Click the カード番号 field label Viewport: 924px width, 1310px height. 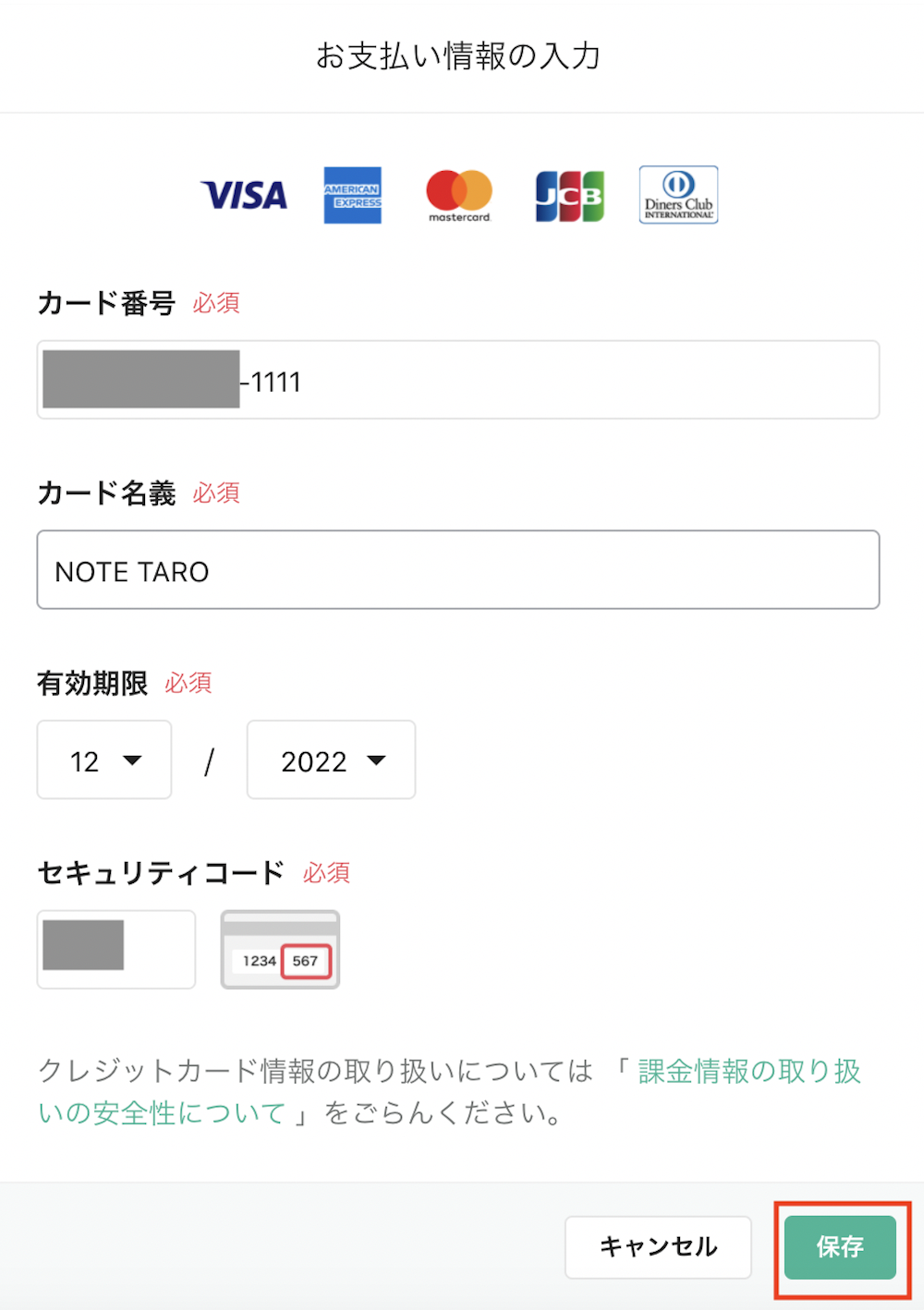click(106, 303)
